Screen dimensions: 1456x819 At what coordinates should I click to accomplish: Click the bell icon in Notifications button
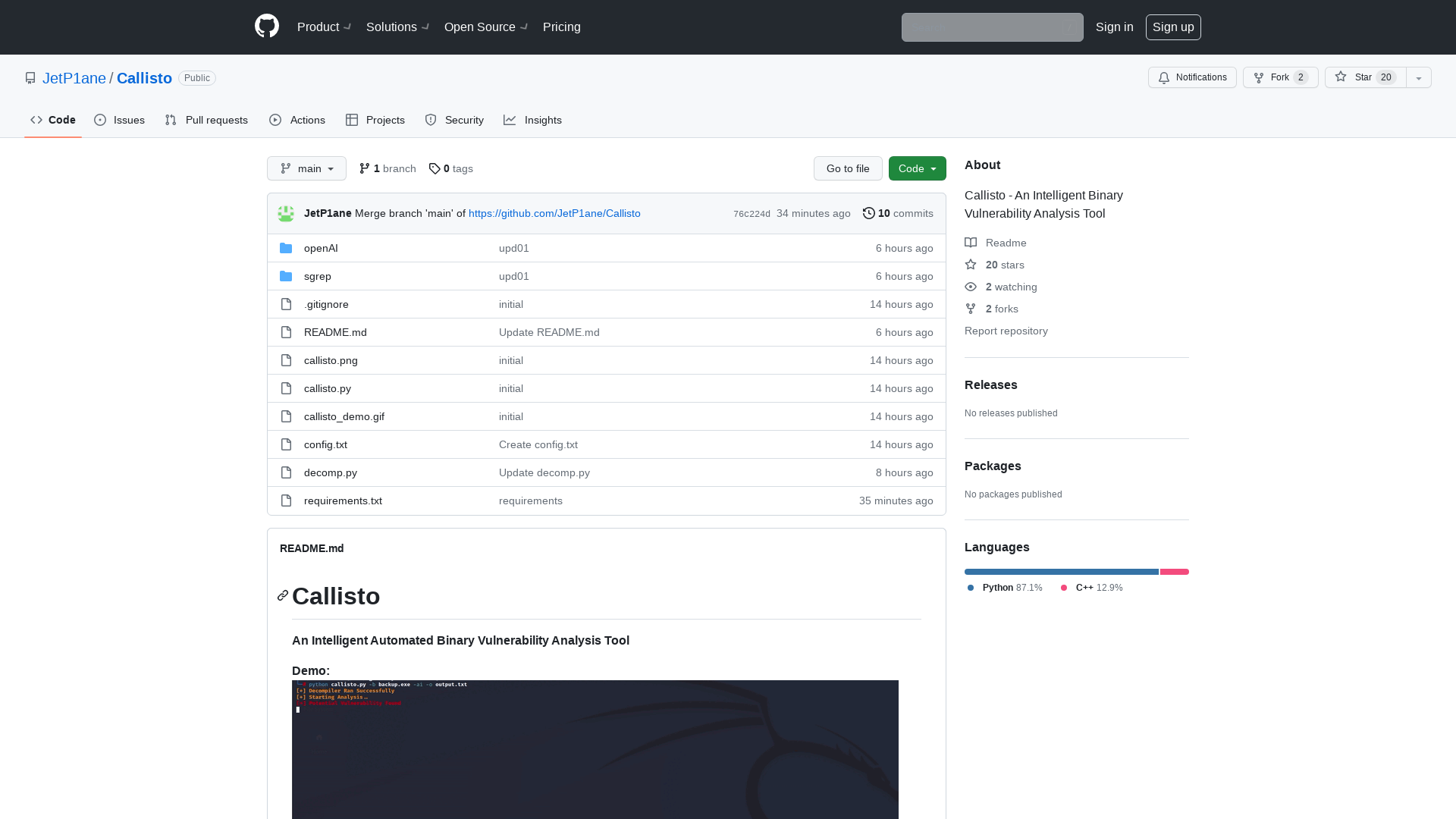point(1164,78)
